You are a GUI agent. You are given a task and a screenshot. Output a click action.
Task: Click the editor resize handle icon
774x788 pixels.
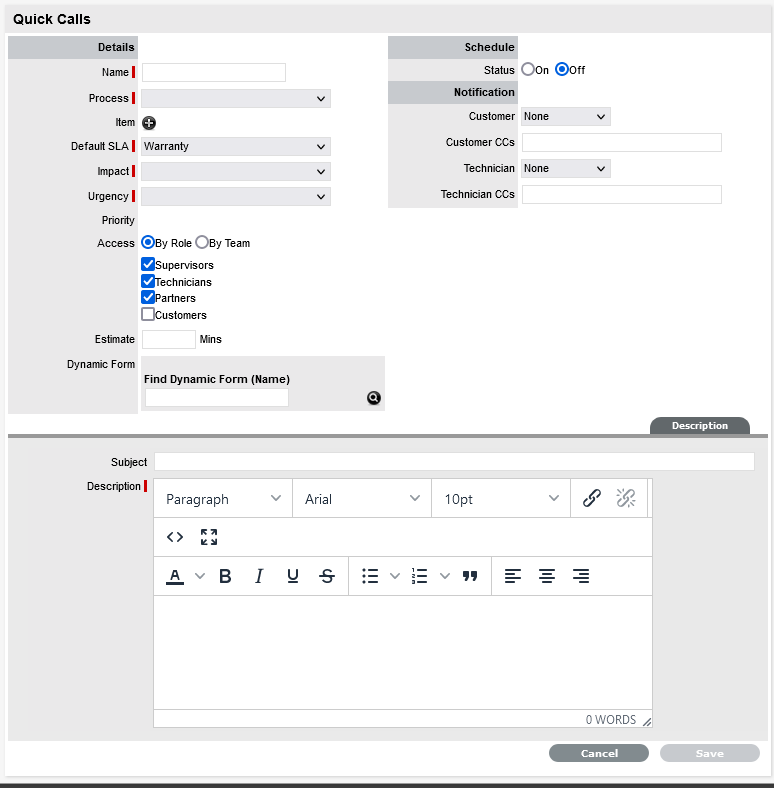pyautogui.click(x=647, y=722)
